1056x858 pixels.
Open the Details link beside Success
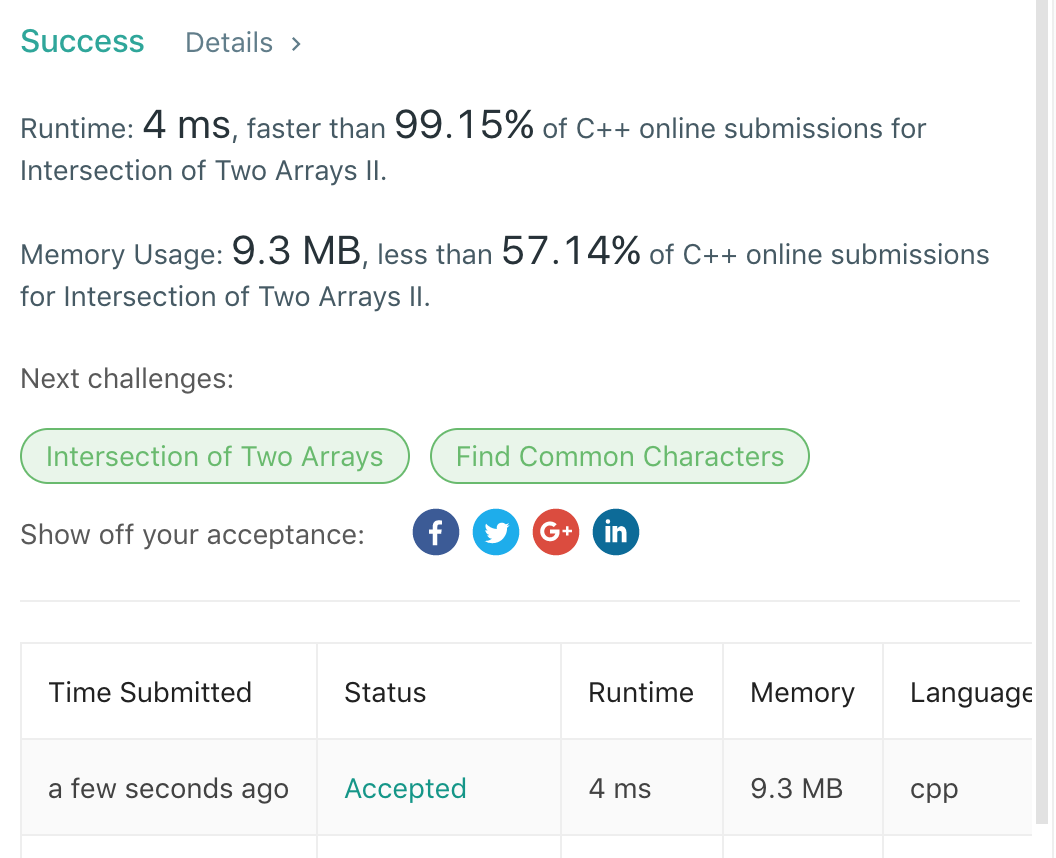point(229,43)
